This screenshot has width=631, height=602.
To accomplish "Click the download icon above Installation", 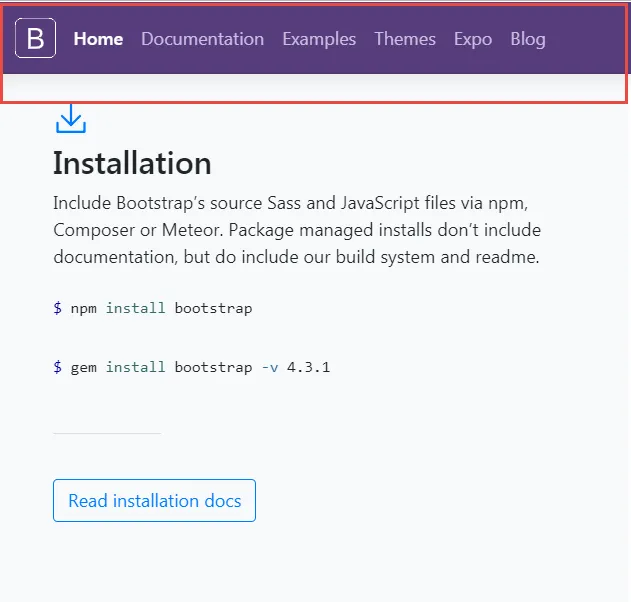I will [x=71, y=119].
